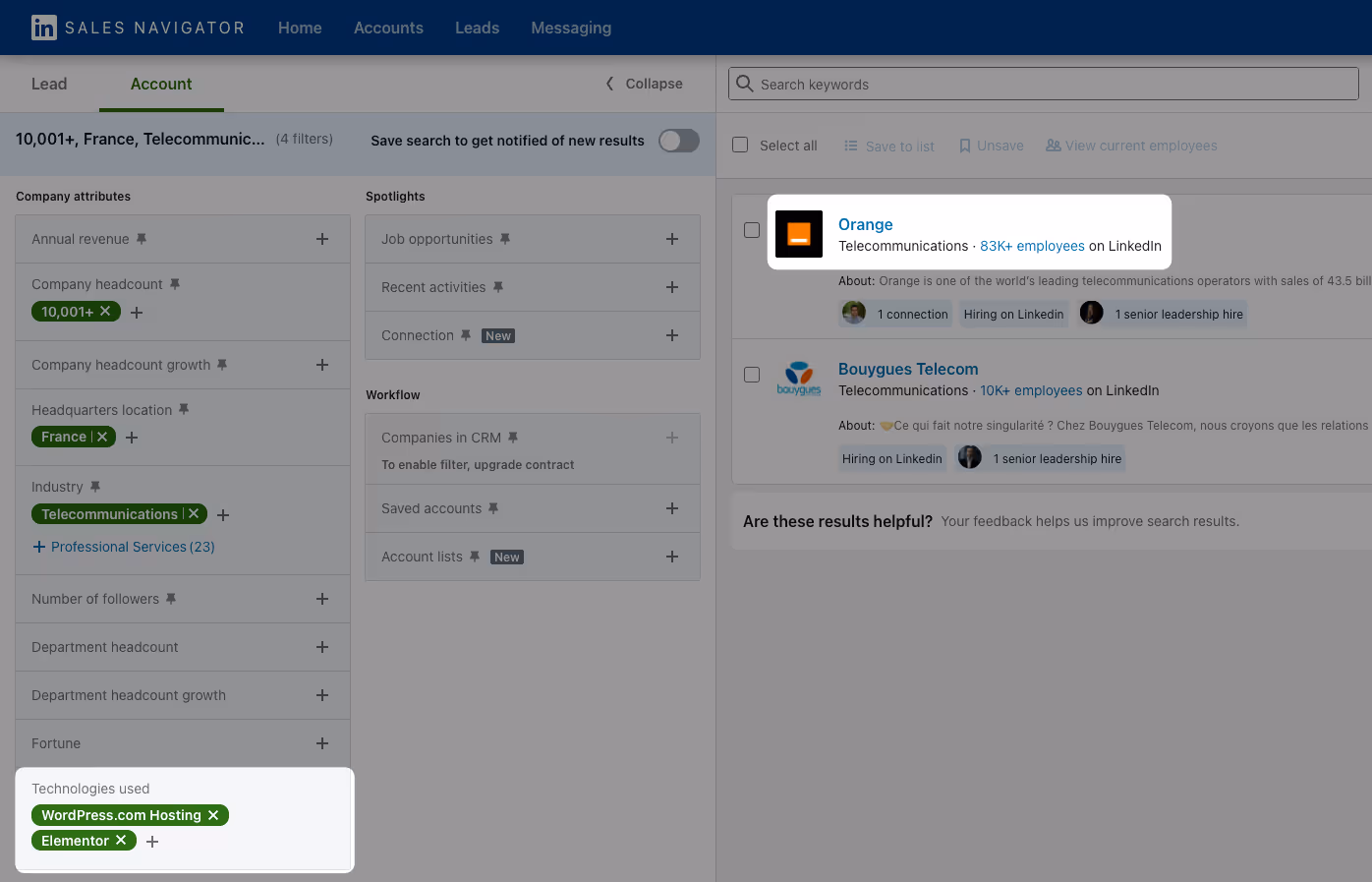Click Unsave button

(991, 146)
